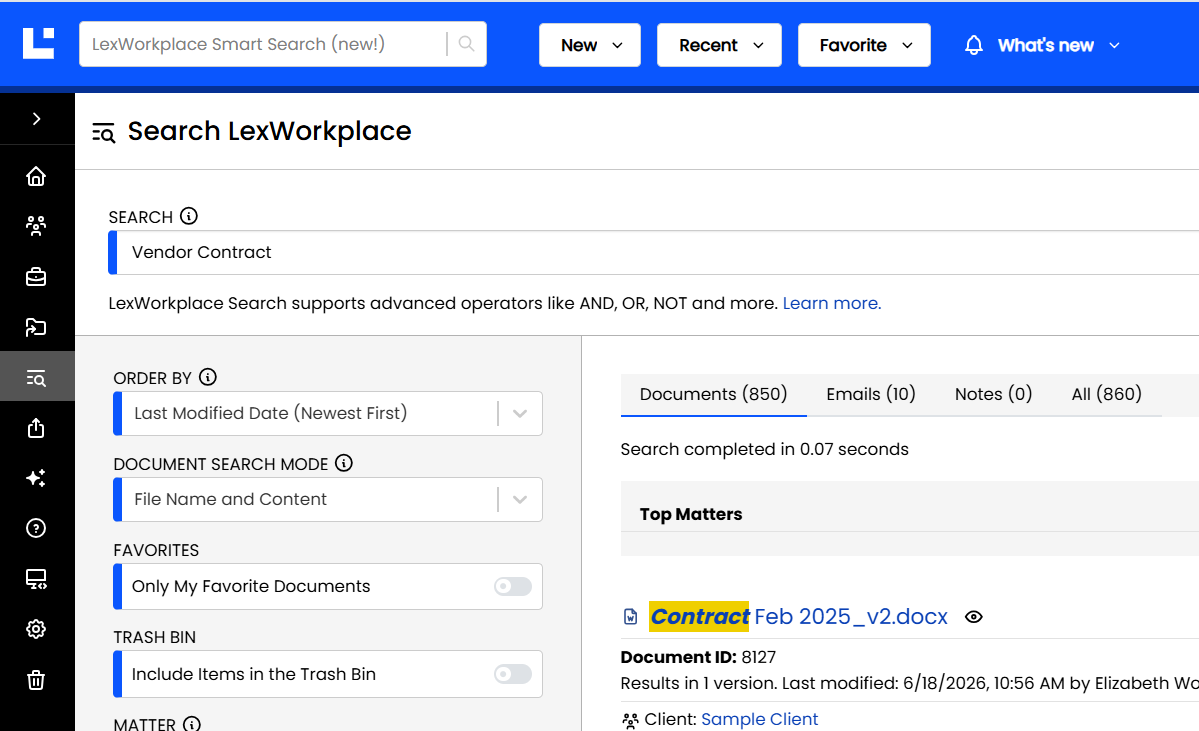Click the info icon next to MATTER
This screenshot has width=1199, height=731.
tap(192, 723)
